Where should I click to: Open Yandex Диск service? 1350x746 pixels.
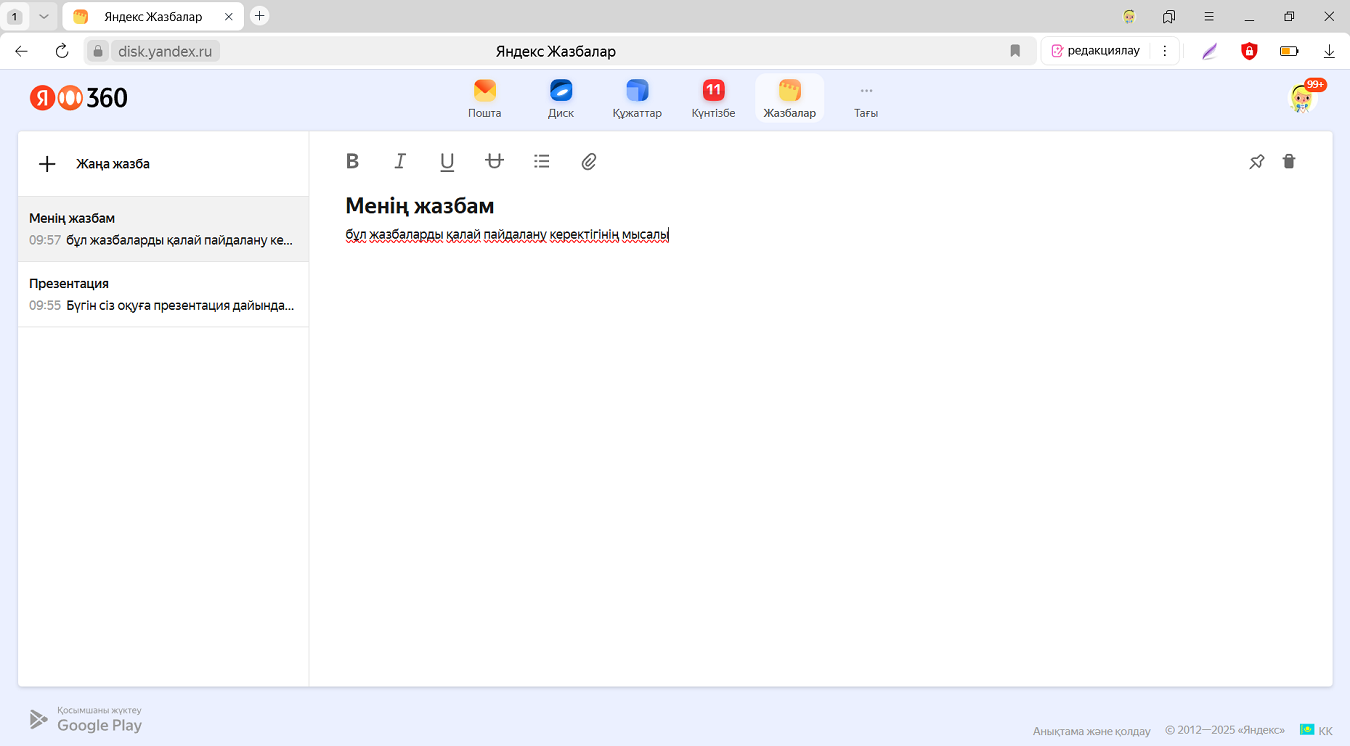[561, 99]
